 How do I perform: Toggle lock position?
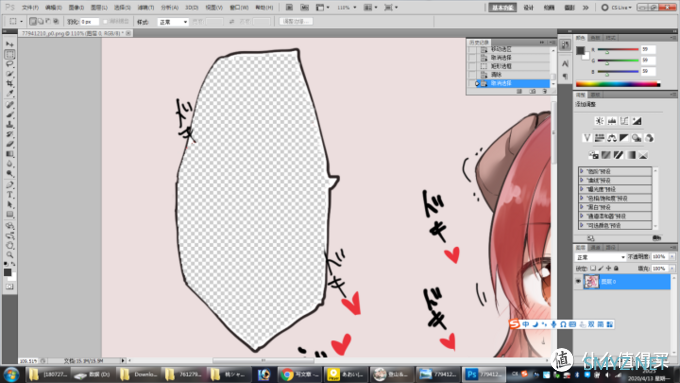pos(608,268)
